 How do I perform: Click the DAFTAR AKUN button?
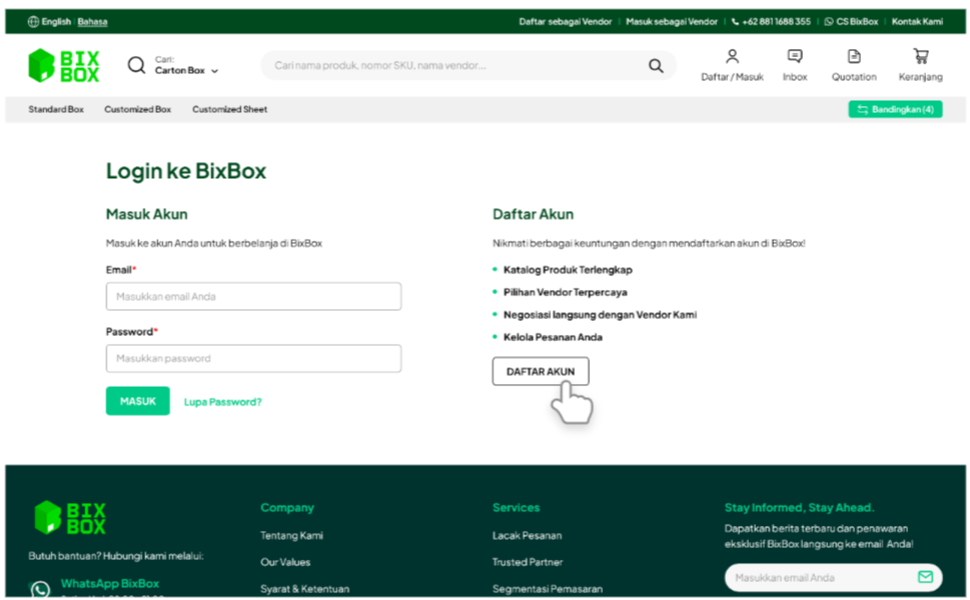(540, 372)
